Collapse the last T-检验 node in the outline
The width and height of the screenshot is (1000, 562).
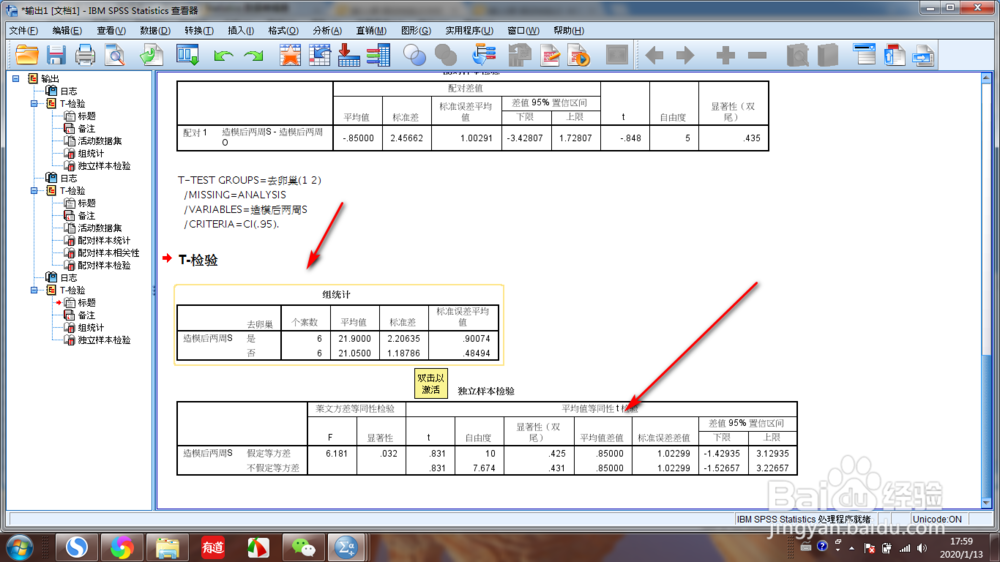click(x=34, y=290)
